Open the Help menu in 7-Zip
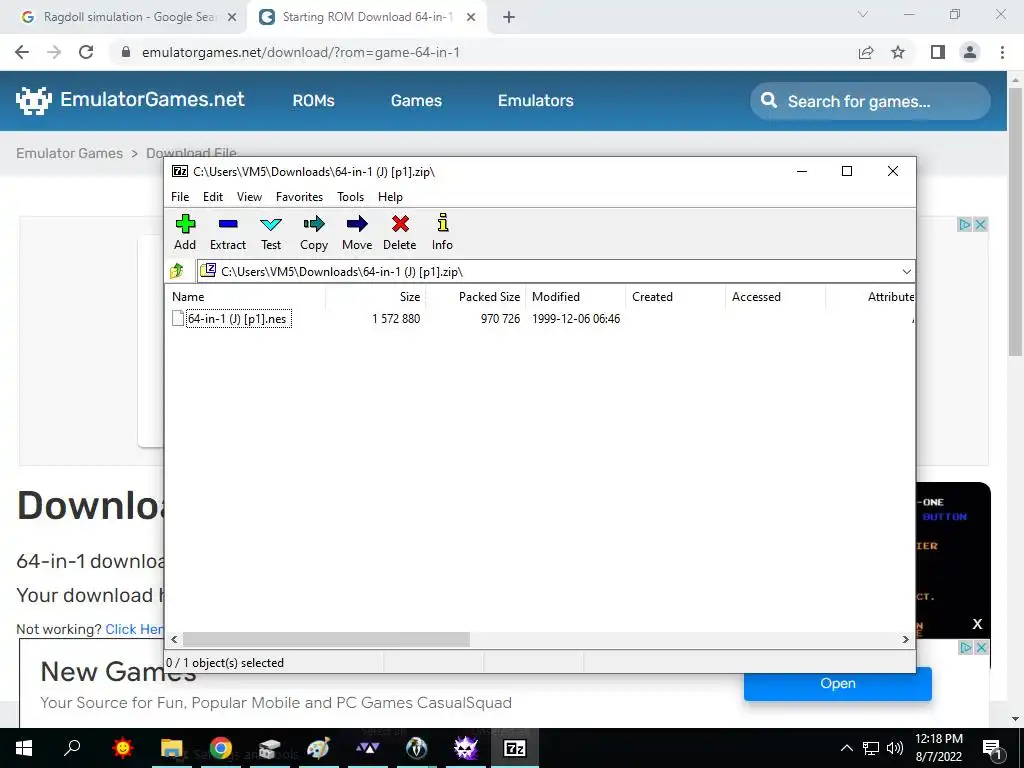The image size is (1024, 768). click(x=391, y=197)
